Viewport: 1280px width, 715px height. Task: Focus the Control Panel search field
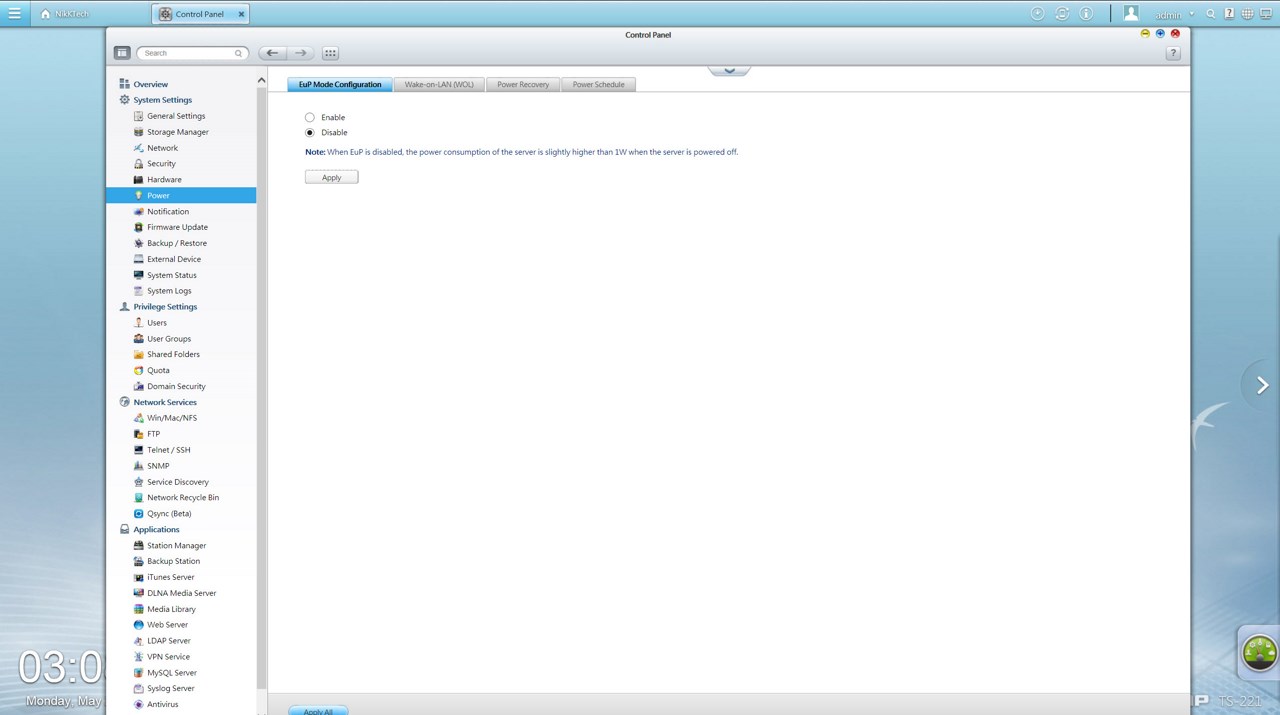pyautogui.click(x=191, y=53)
